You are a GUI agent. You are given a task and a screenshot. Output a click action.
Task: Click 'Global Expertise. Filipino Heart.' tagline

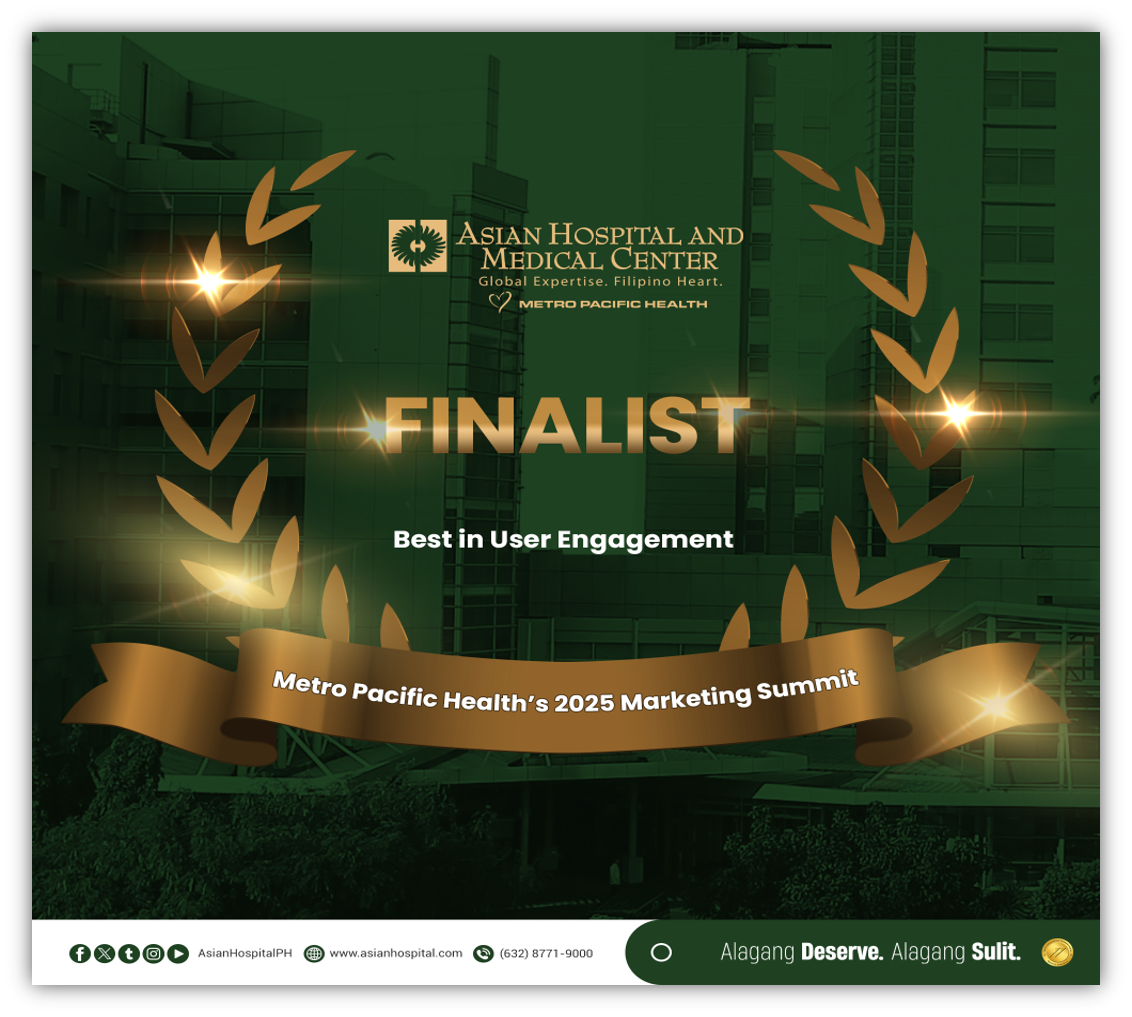click(601, 281)
